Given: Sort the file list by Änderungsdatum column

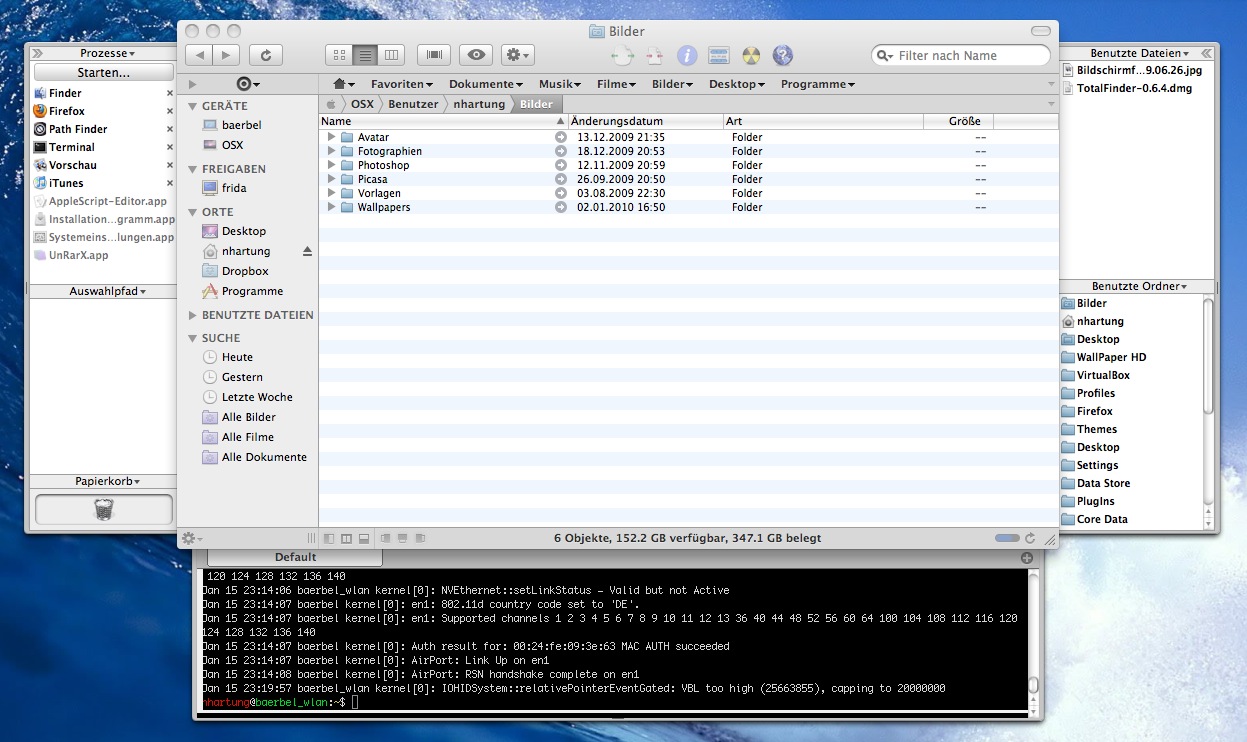Looking at the screenshot, I should coord(646,121).
